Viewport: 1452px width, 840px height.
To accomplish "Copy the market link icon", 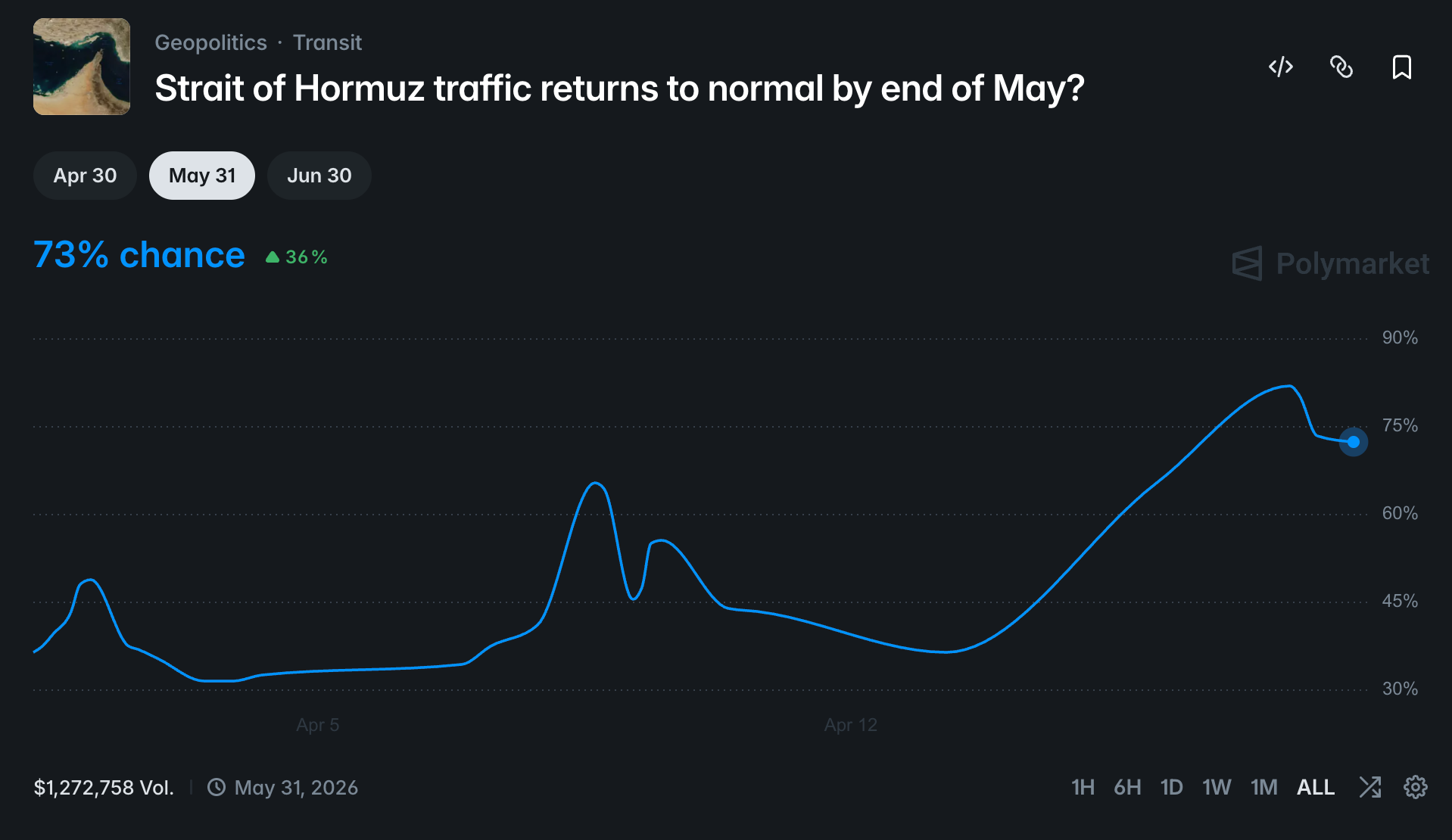I will 1341,67.
